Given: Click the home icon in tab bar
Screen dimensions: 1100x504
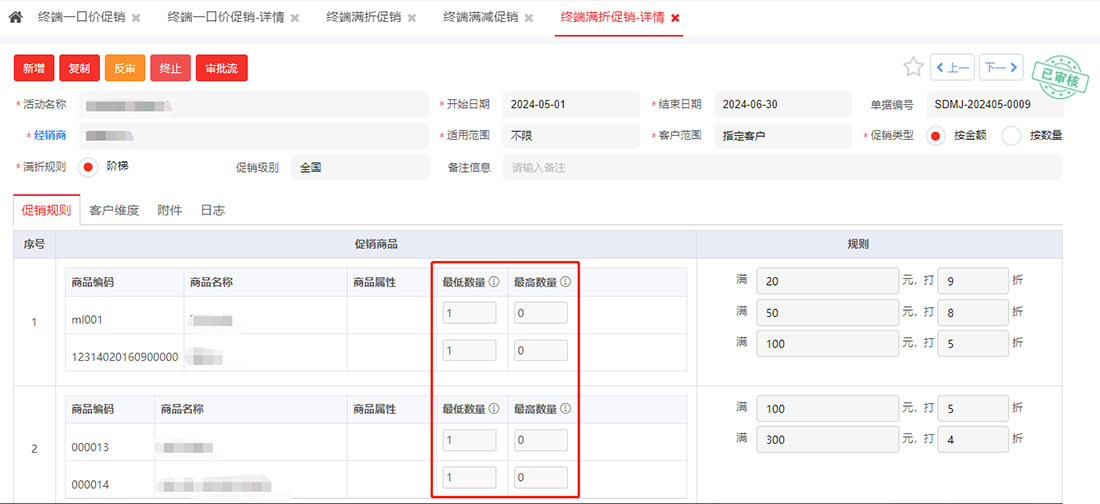Looking at the screenshot, I should [16, 18].
